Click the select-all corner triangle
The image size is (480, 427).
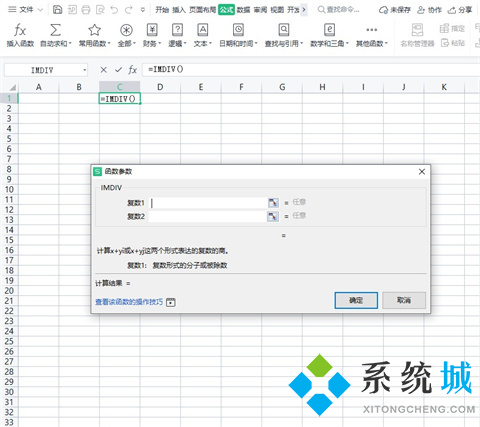point(13,87)
